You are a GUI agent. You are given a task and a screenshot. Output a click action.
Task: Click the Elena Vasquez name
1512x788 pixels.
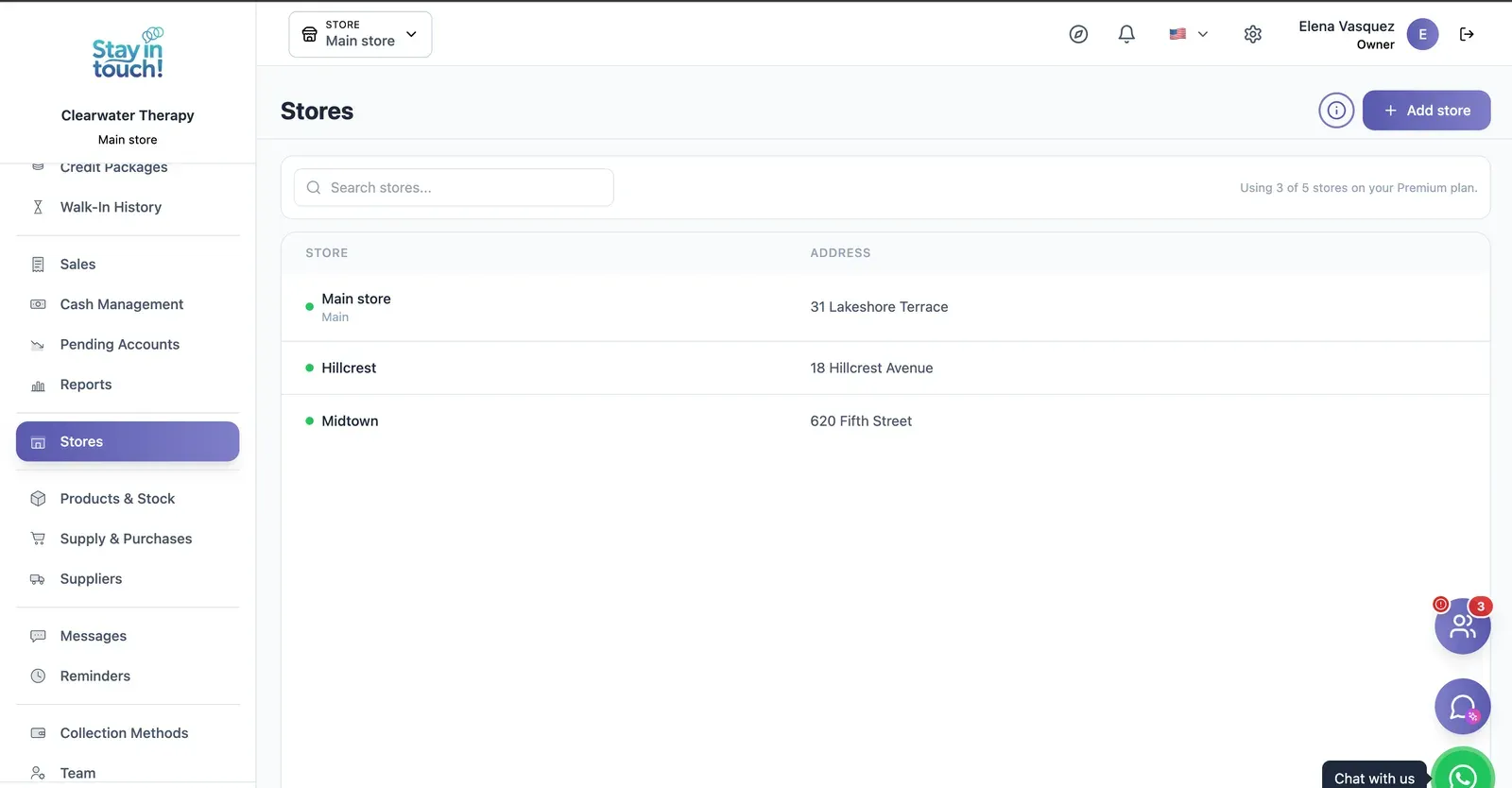[1347, 26]
